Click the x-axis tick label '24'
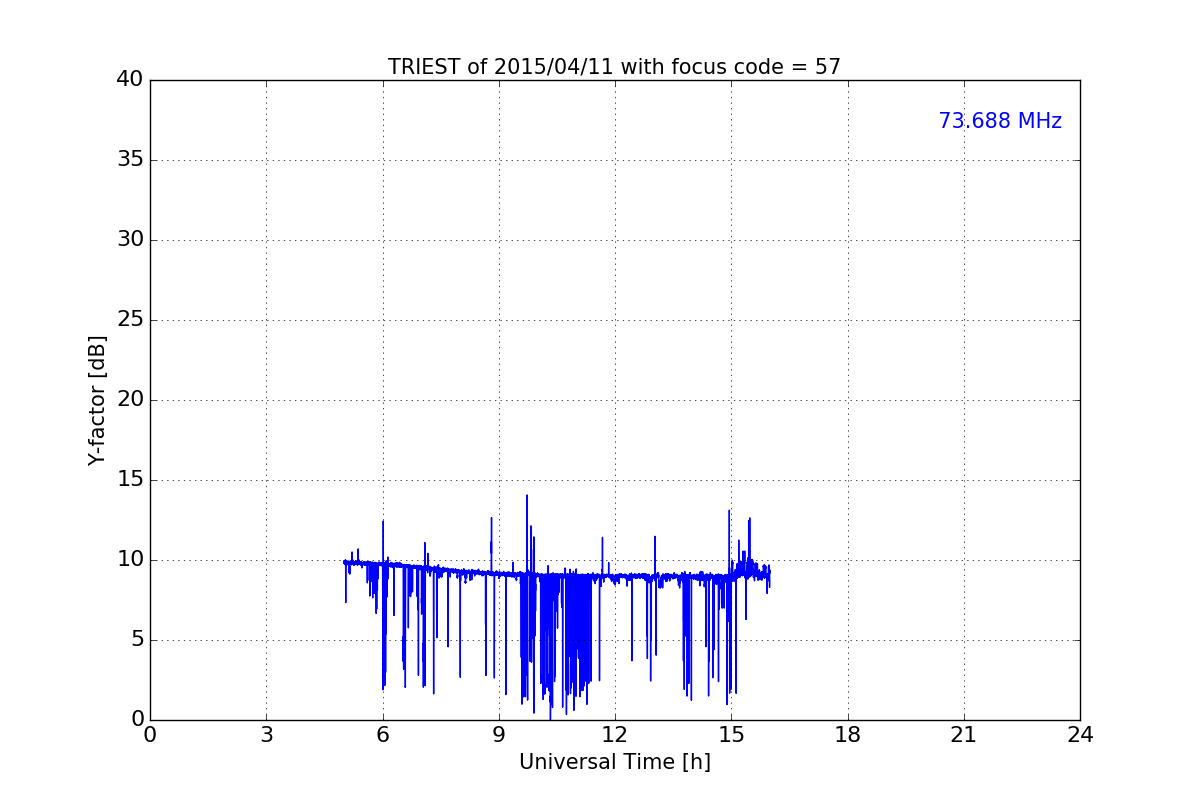The height and width of the screenshot is (800, 1200). click(1080, 735)
